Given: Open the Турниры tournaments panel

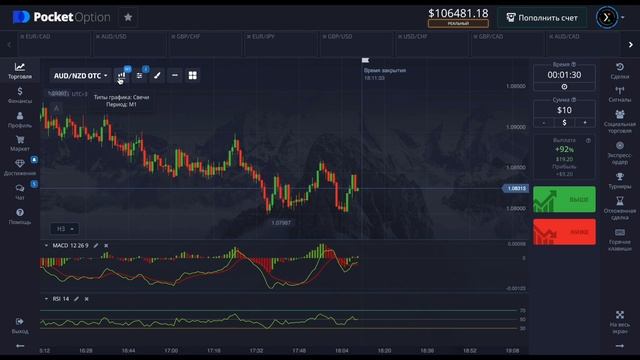Looking at the screenshot, I should click(x=620, y=181).
